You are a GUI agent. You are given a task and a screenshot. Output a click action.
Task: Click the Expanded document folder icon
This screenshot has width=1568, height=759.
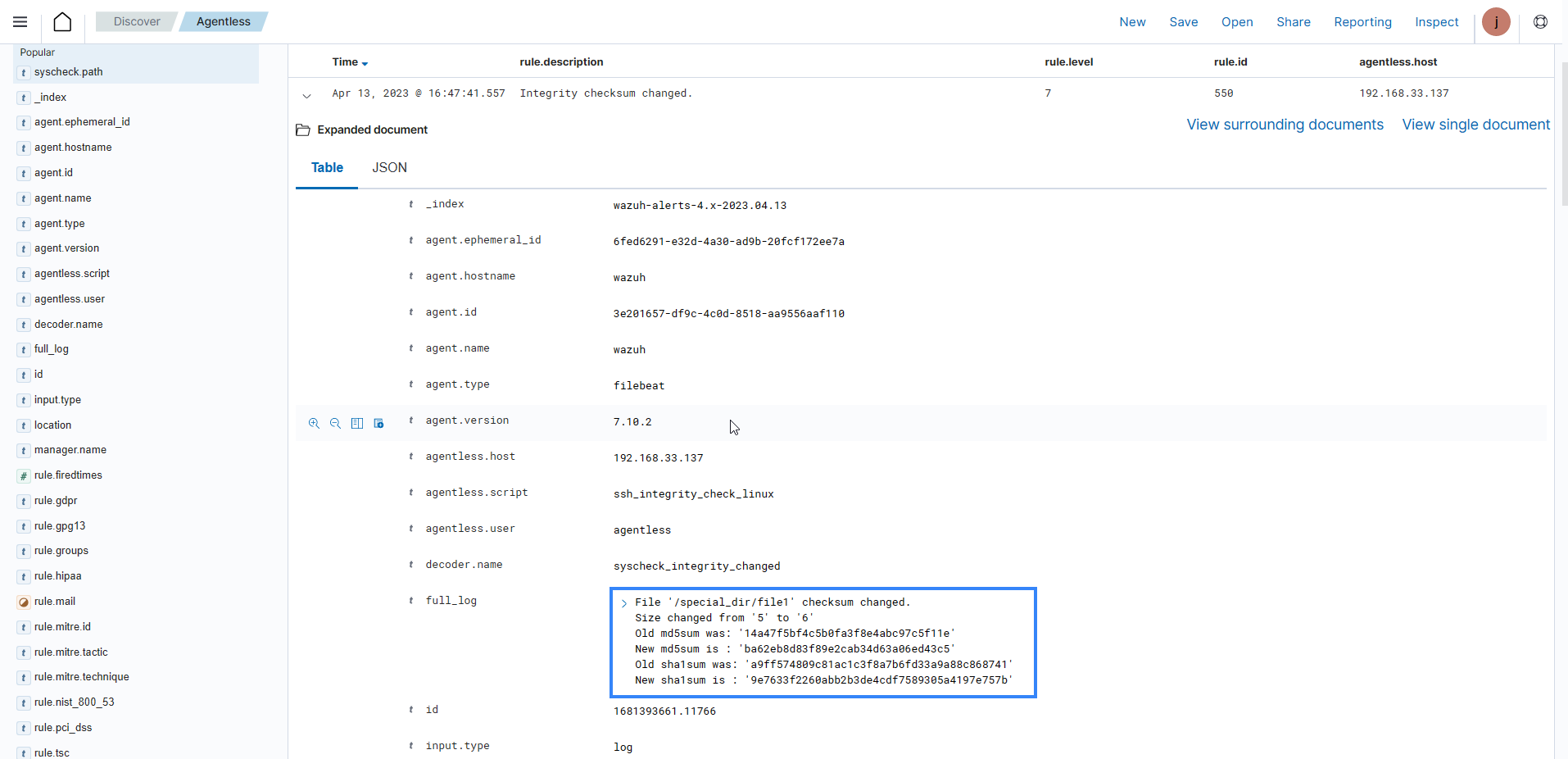click(302, 130)
